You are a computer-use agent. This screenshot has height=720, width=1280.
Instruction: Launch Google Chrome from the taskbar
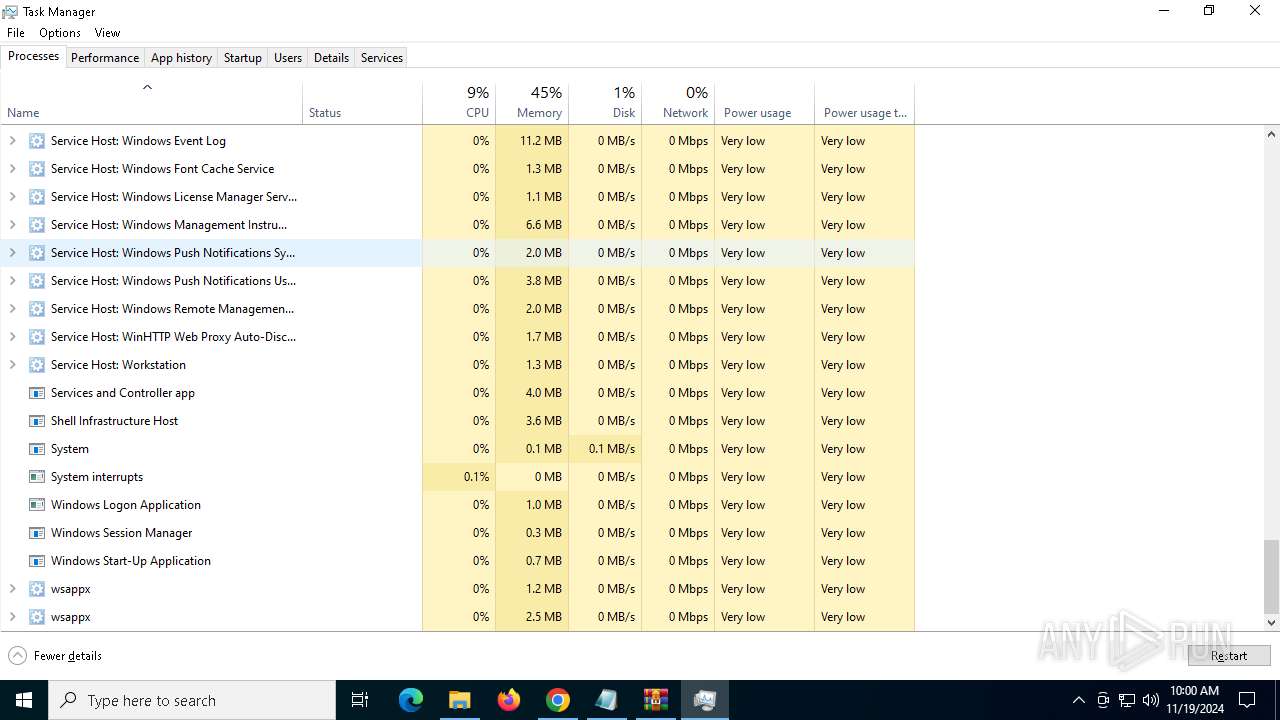pyautogui.click(x=558, y=700)
